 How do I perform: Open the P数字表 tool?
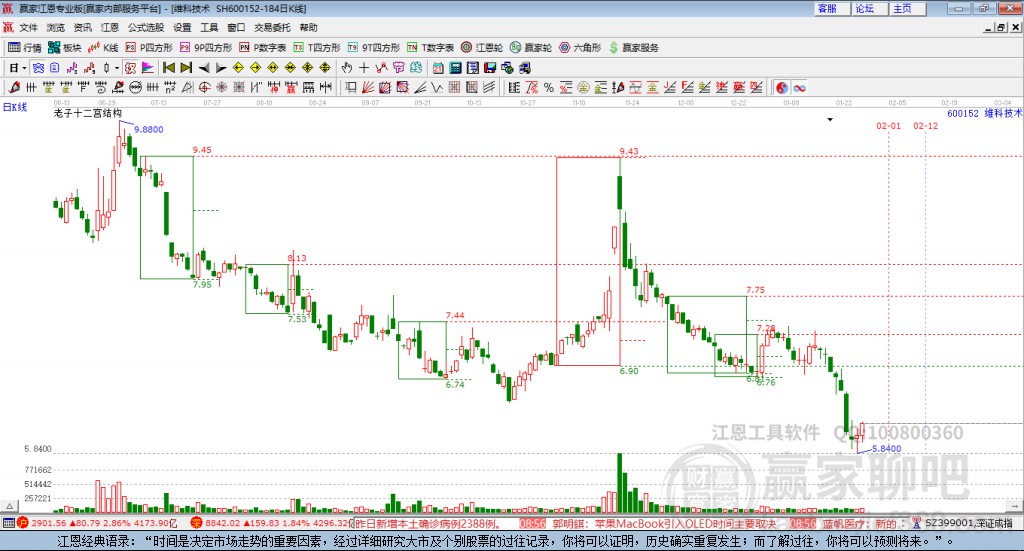(263, 48)
